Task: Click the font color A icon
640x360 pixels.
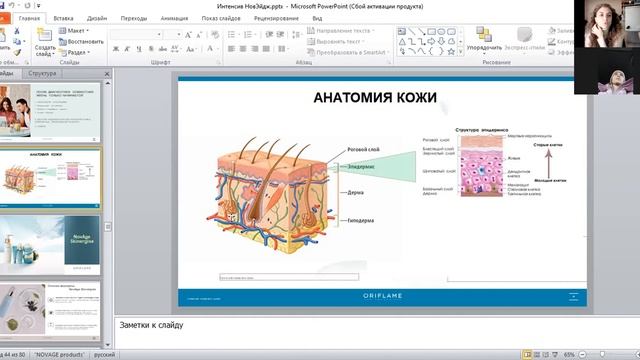Action: click(210, 49)
